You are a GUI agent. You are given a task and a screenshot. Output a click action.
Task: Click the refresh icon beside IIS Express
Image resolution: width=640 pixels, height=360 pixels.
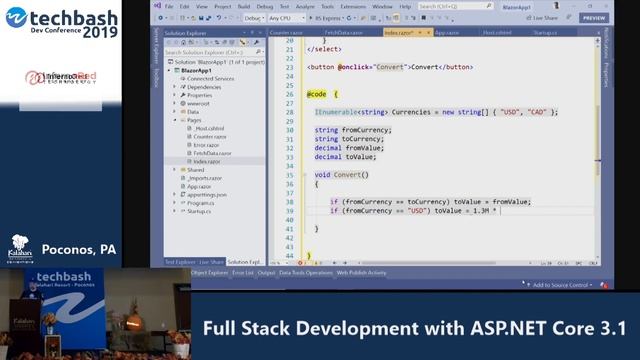pos(349,18)
